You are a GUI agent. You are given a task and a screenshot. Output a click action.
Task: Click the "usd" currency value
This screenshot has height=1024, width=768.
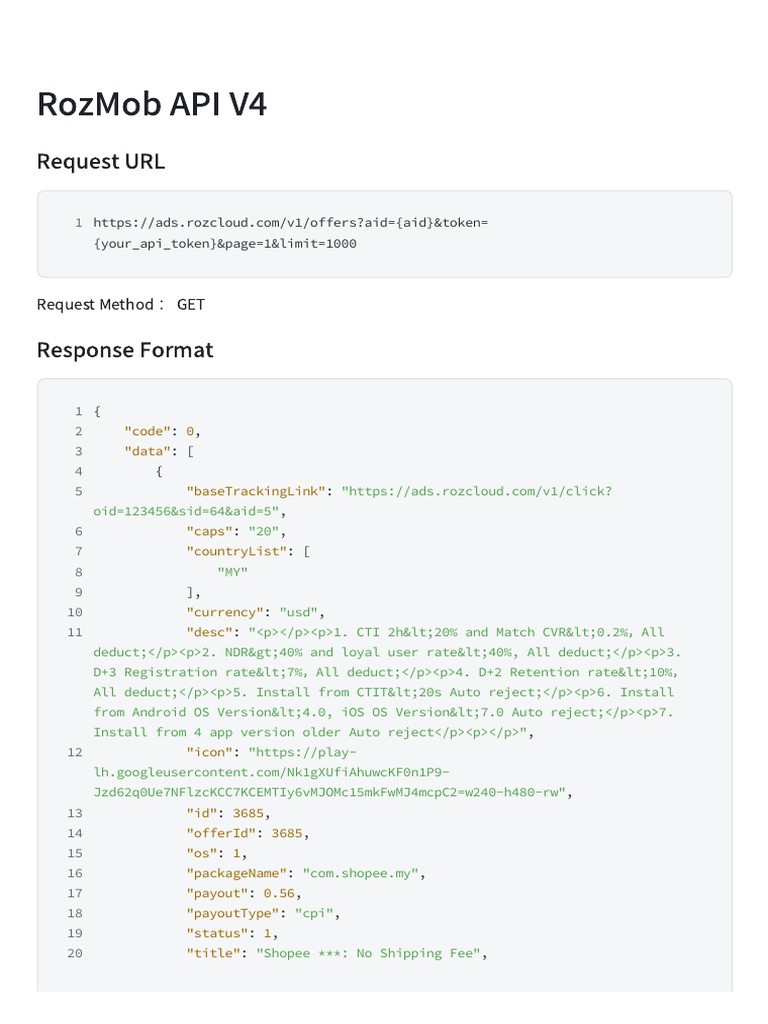pos(299,611)
